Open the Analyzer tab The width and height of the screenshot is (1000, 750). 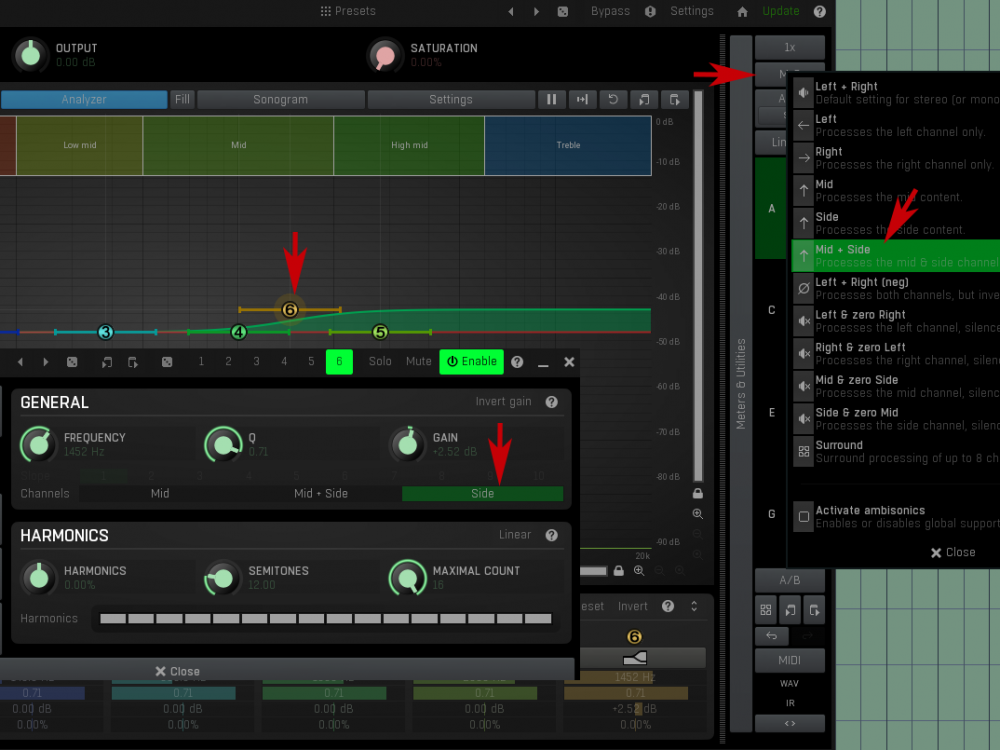pos(84,99)
